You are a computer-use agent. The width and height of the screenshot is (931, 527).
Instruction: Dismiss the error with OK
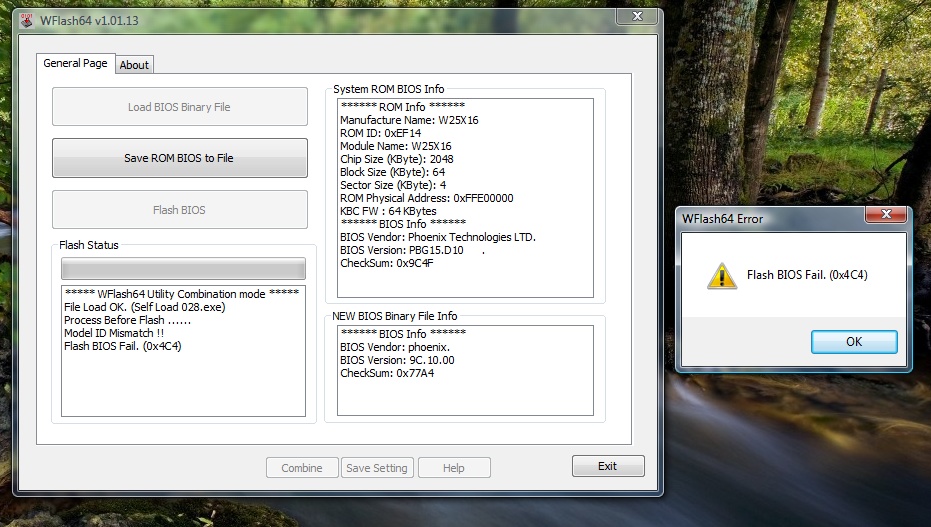pyautogui.click(x=854, y=342)
